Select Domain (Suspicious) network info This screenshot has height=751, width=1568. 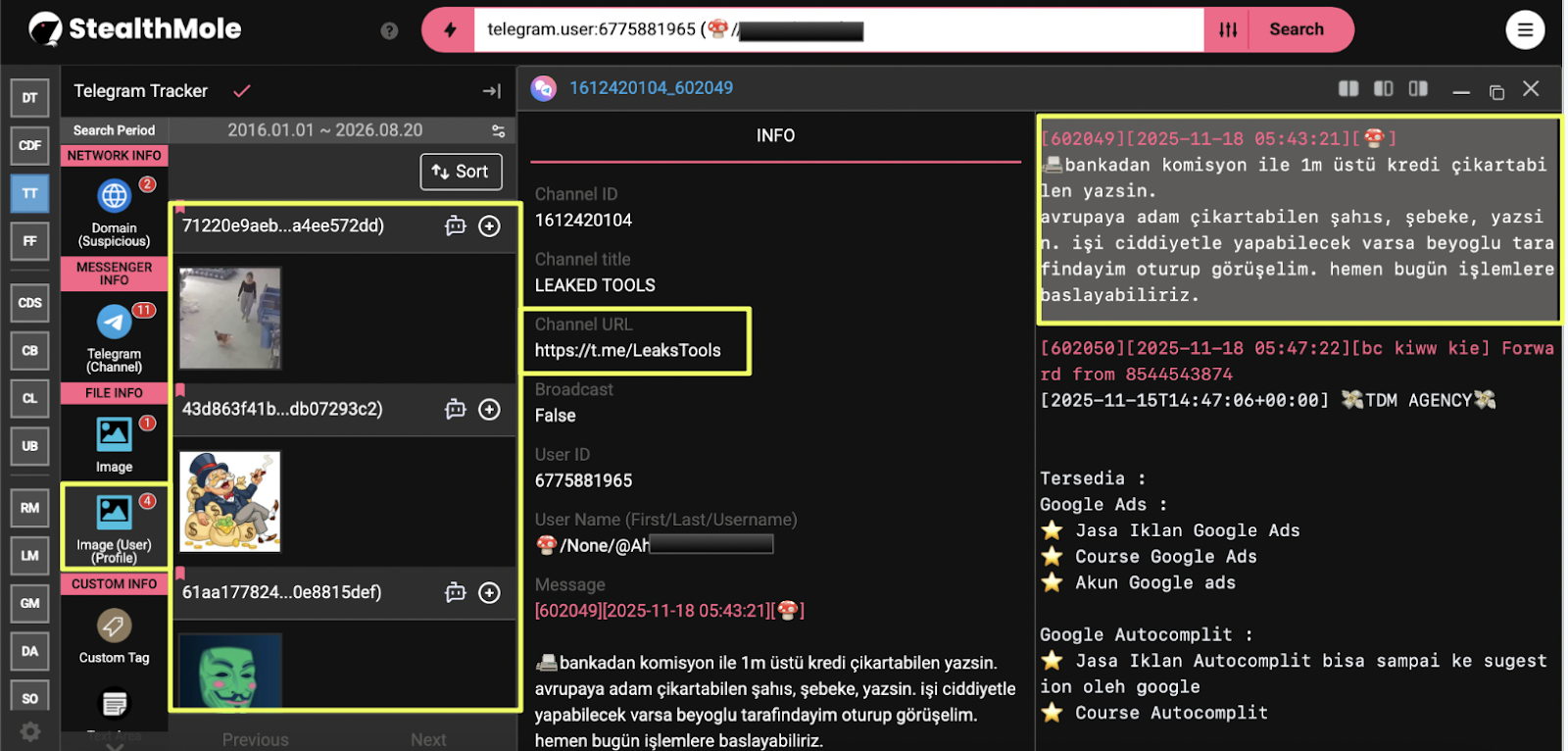pyautogui.click(x=115, y=213)
